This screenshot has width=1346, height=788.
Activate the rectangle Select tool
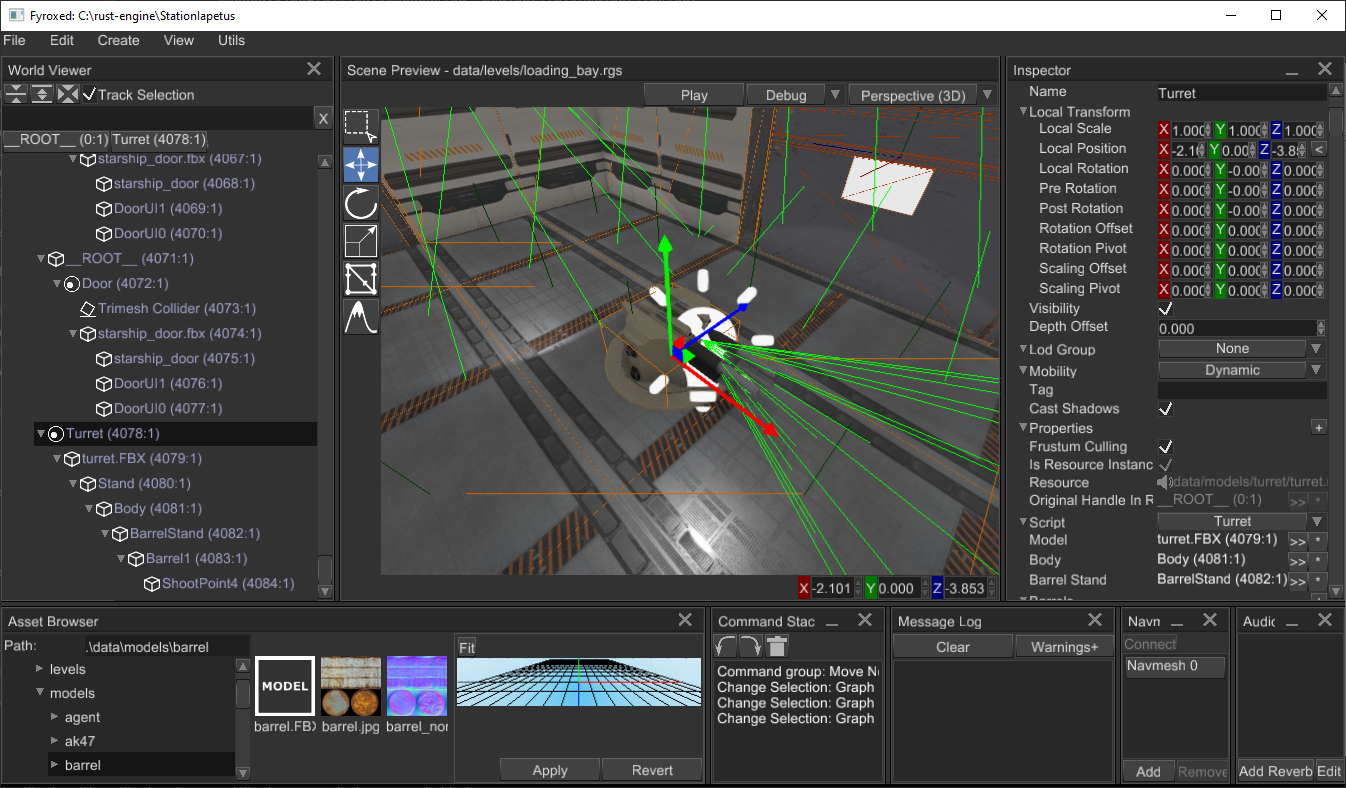click(360, 127)
